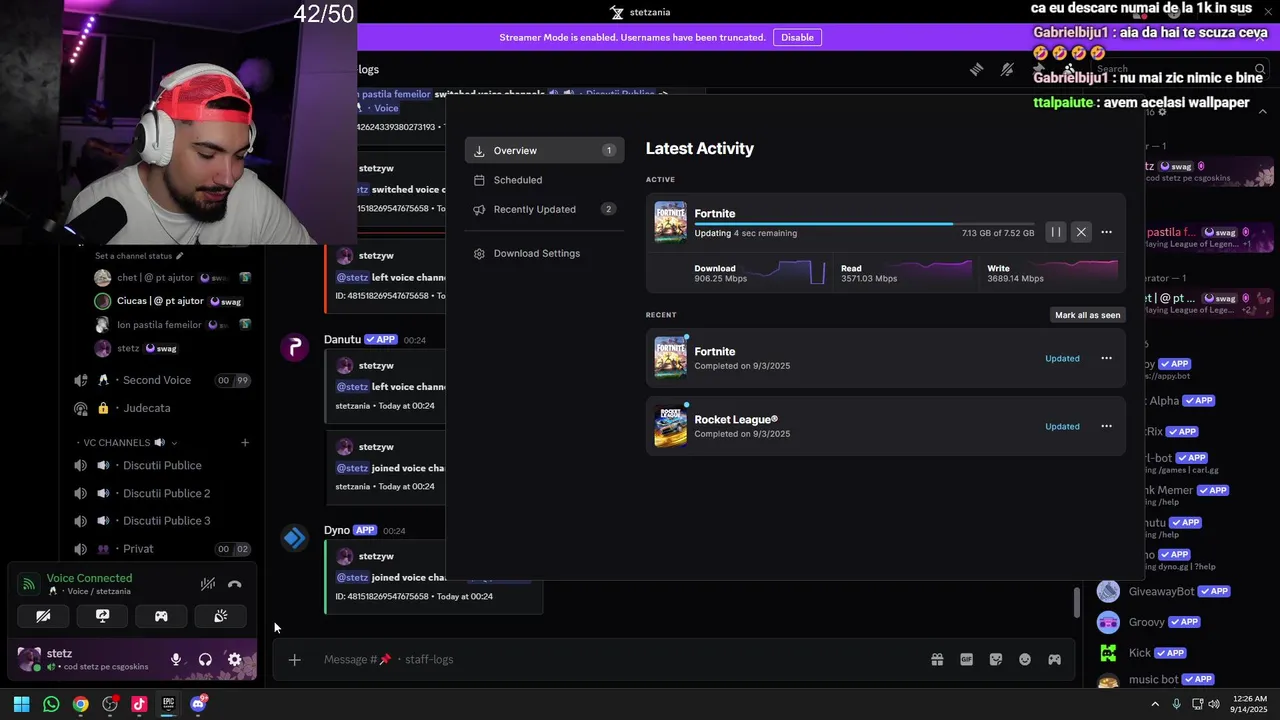The image size is (1280, 720).
Task: Open TikTok app from taskbar
Action: click(139, 704)
